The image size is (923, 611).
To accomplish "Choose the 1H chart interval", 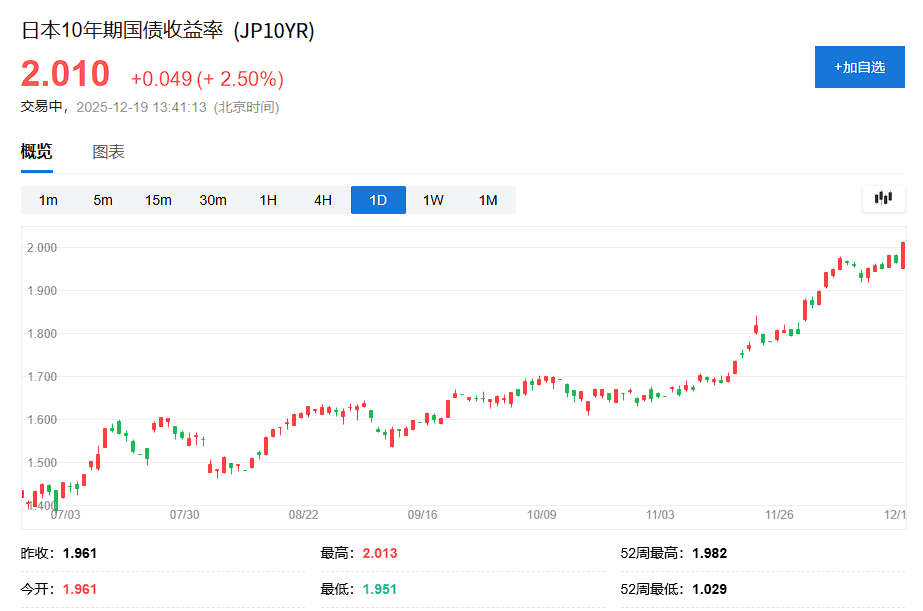I will tap(268, 200).
